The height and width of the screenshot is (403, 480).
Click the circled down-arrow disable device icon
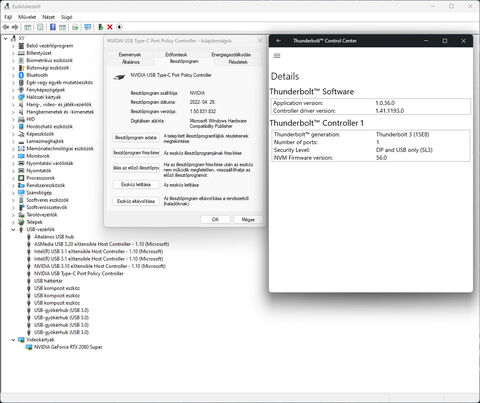pos(119,27)
